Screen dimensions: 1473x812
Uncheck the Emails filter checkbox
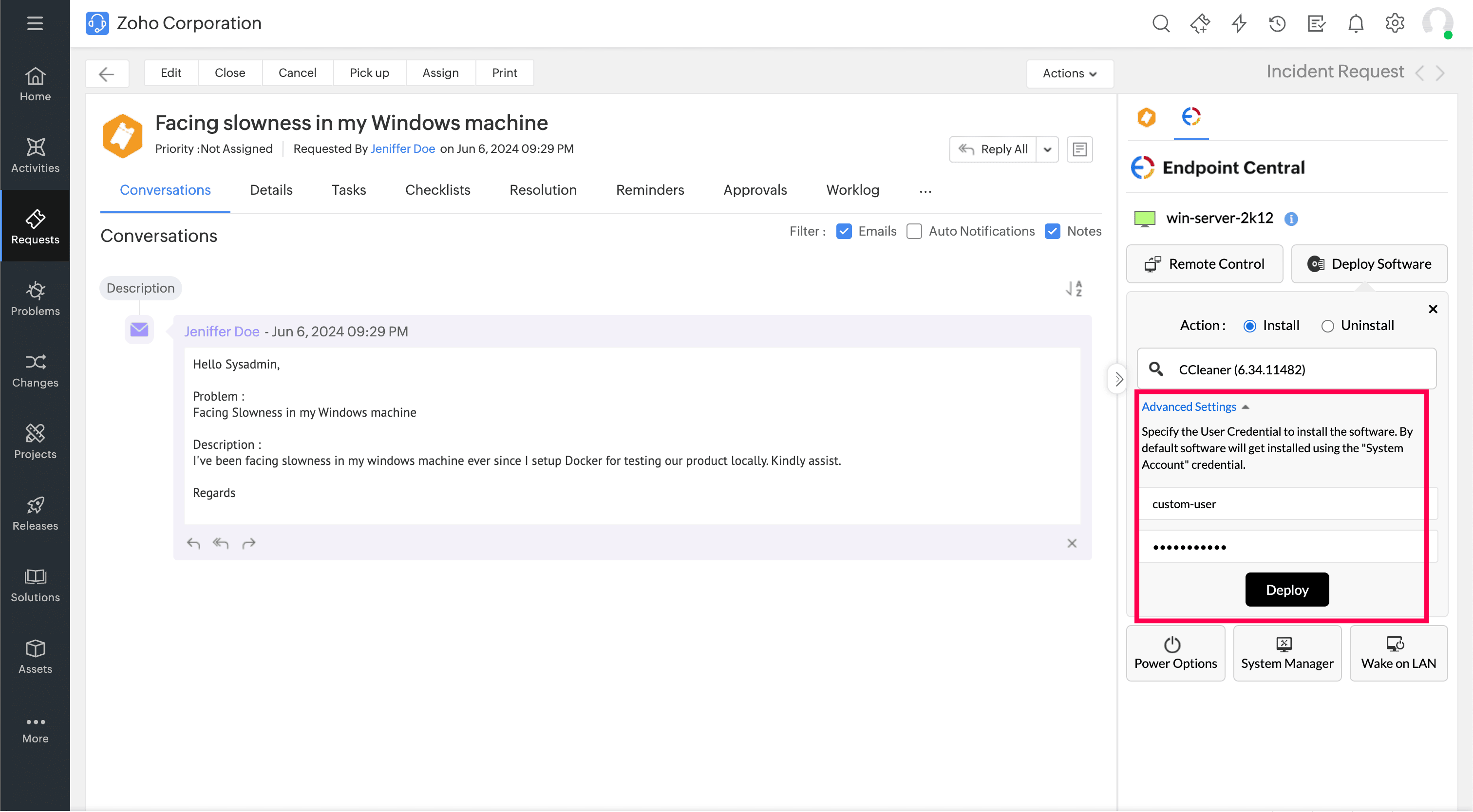tap(844, 231)
